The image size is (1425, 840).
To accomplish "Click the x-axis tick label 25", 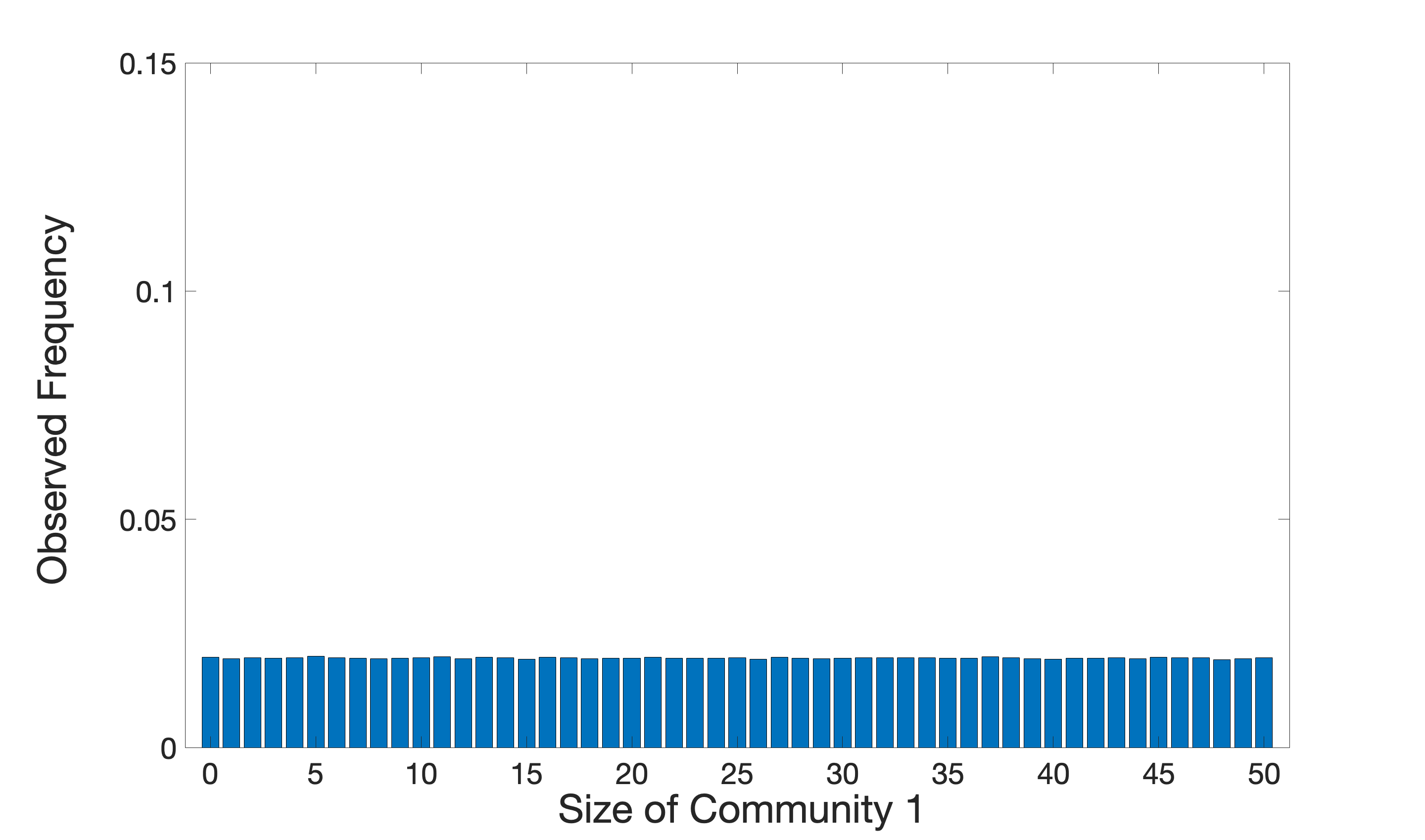I will pyautogui.click(x=737, y=774).
